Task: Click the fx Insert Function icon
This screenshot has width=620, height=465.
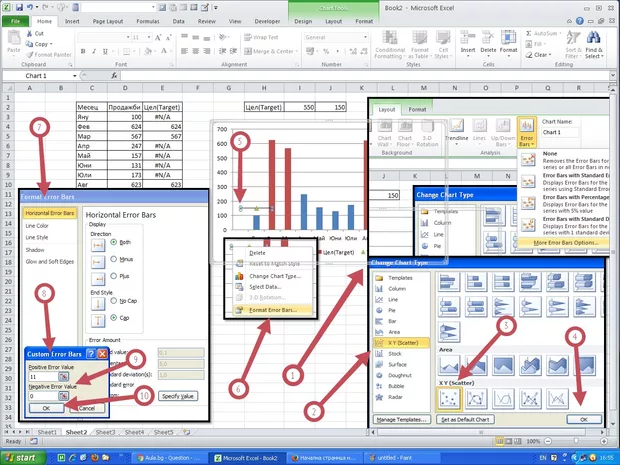Action: (x=114, y=76)
